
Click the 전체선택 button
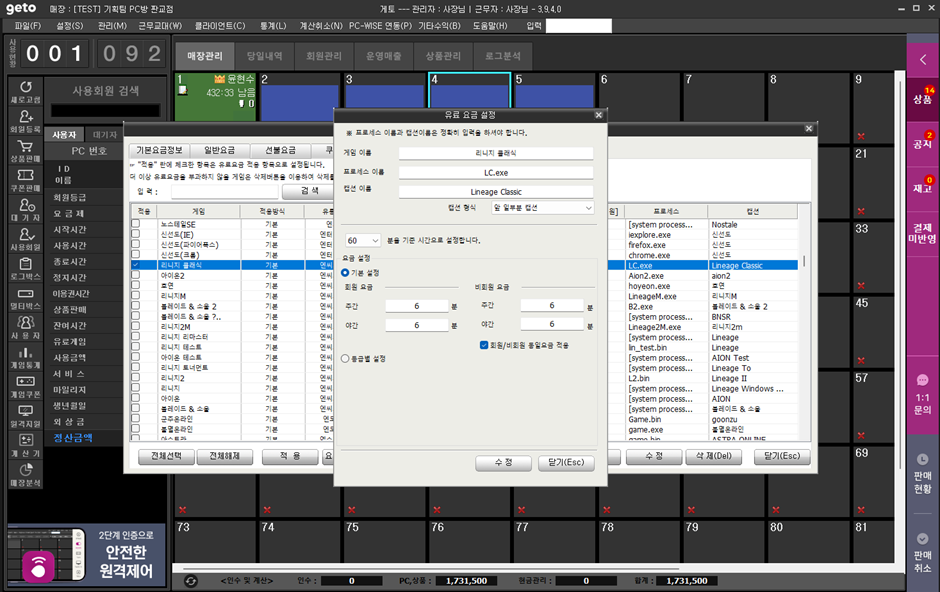coord(166,456)
